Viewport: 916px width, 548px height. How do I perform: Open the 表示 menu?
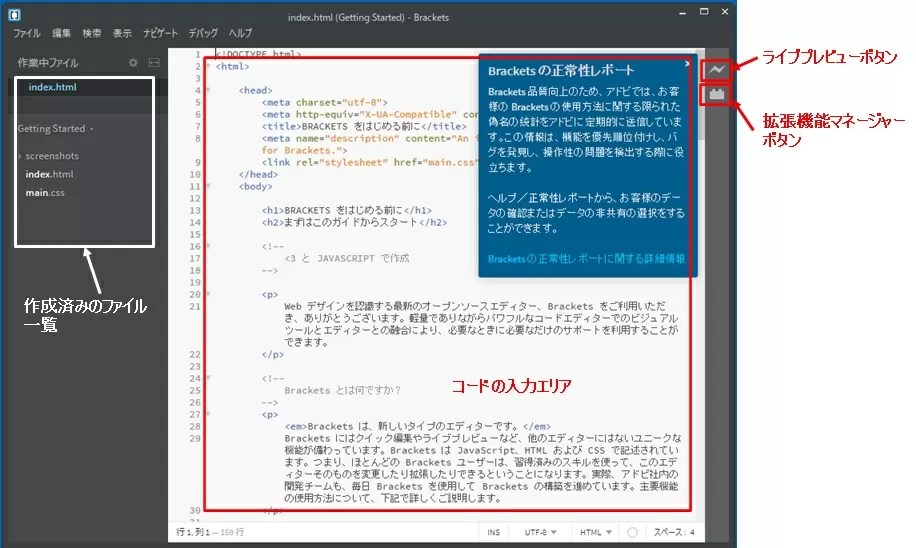[122, 33]
